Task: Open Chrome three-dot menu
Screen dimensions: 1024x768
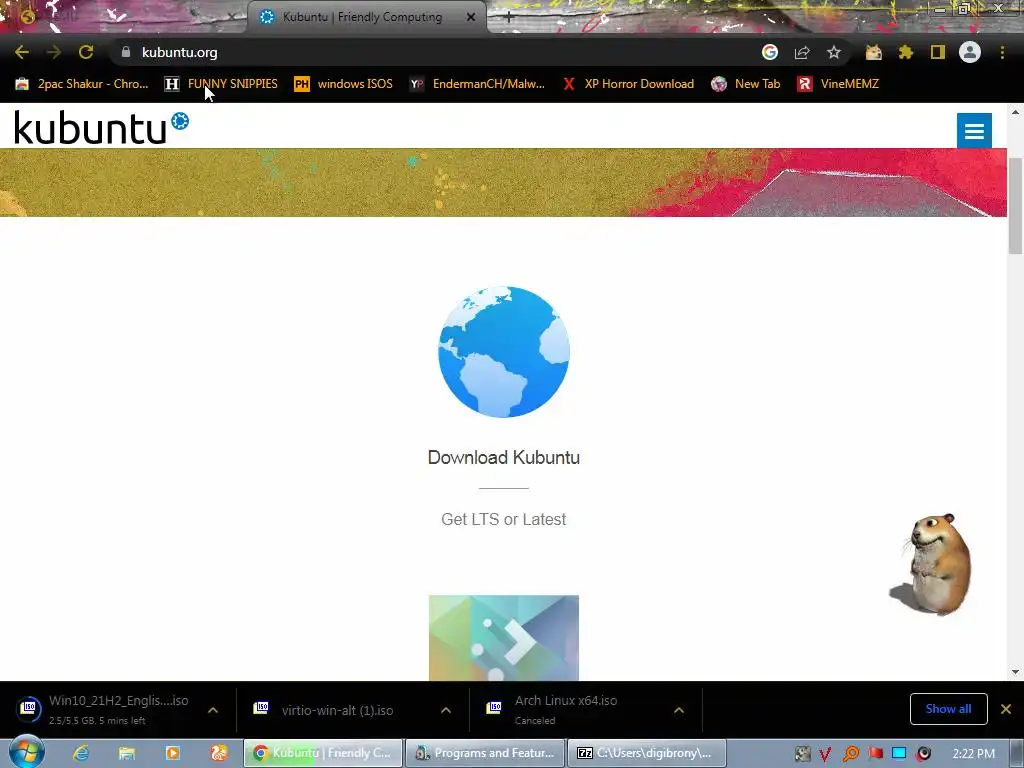Action: pyautogui.click(x=1002, y=52)
